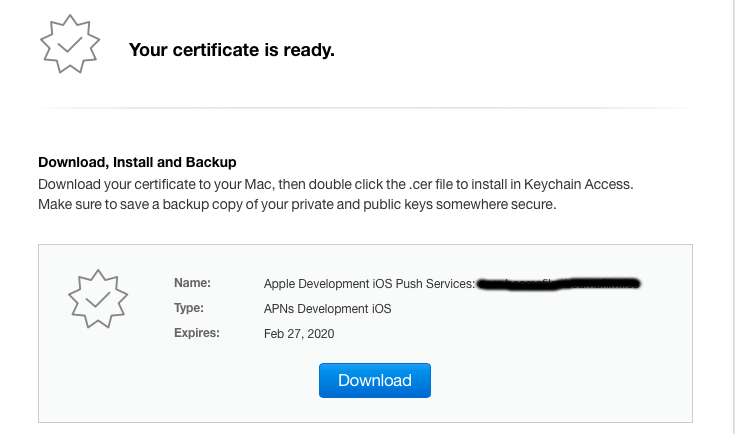
Task: Click the 'Type:' field label
Action: coord(190,309)
